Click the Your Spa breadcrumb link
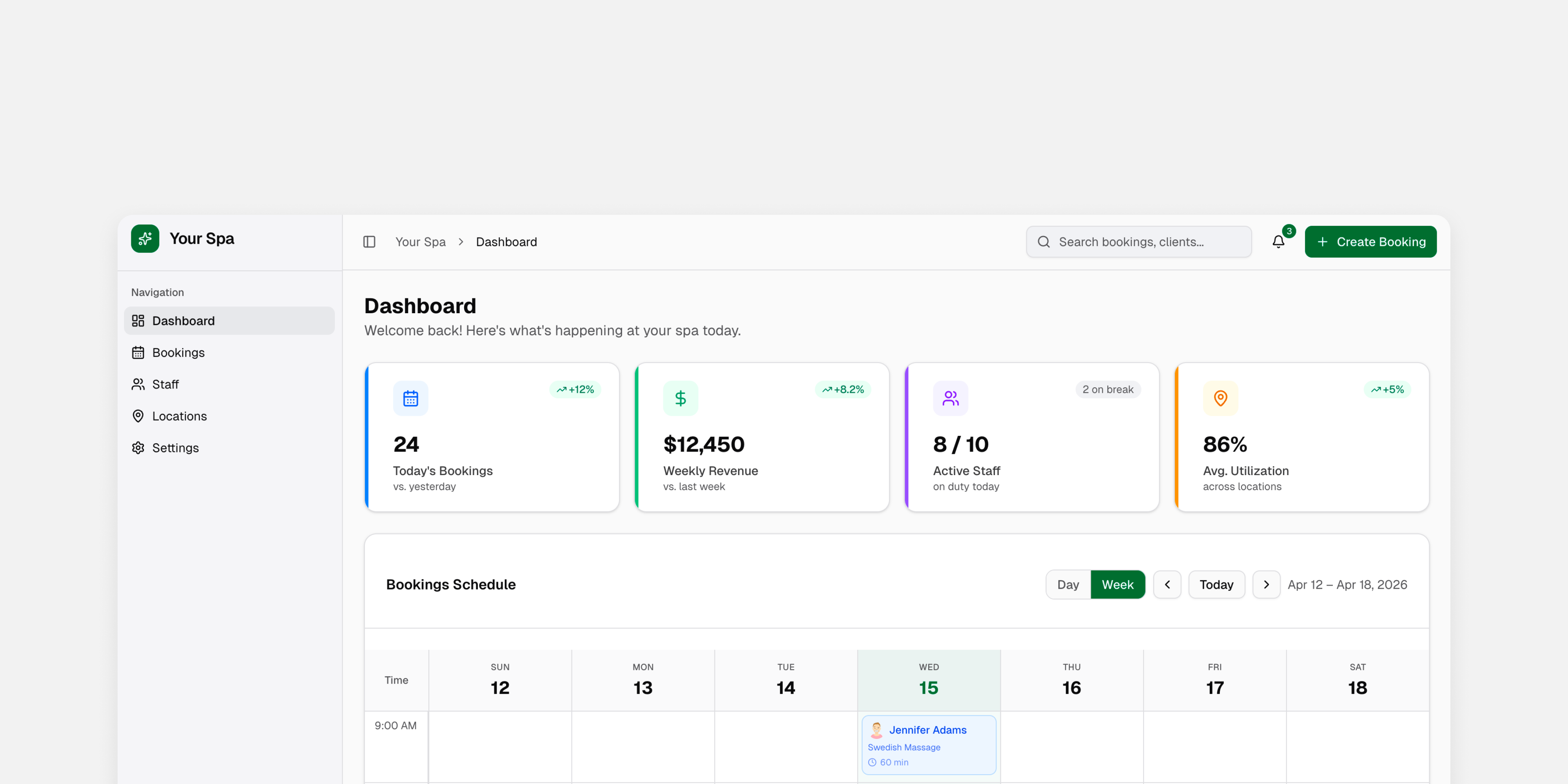This screenshot has width=1568, height=784. click(x=420, y=241)
